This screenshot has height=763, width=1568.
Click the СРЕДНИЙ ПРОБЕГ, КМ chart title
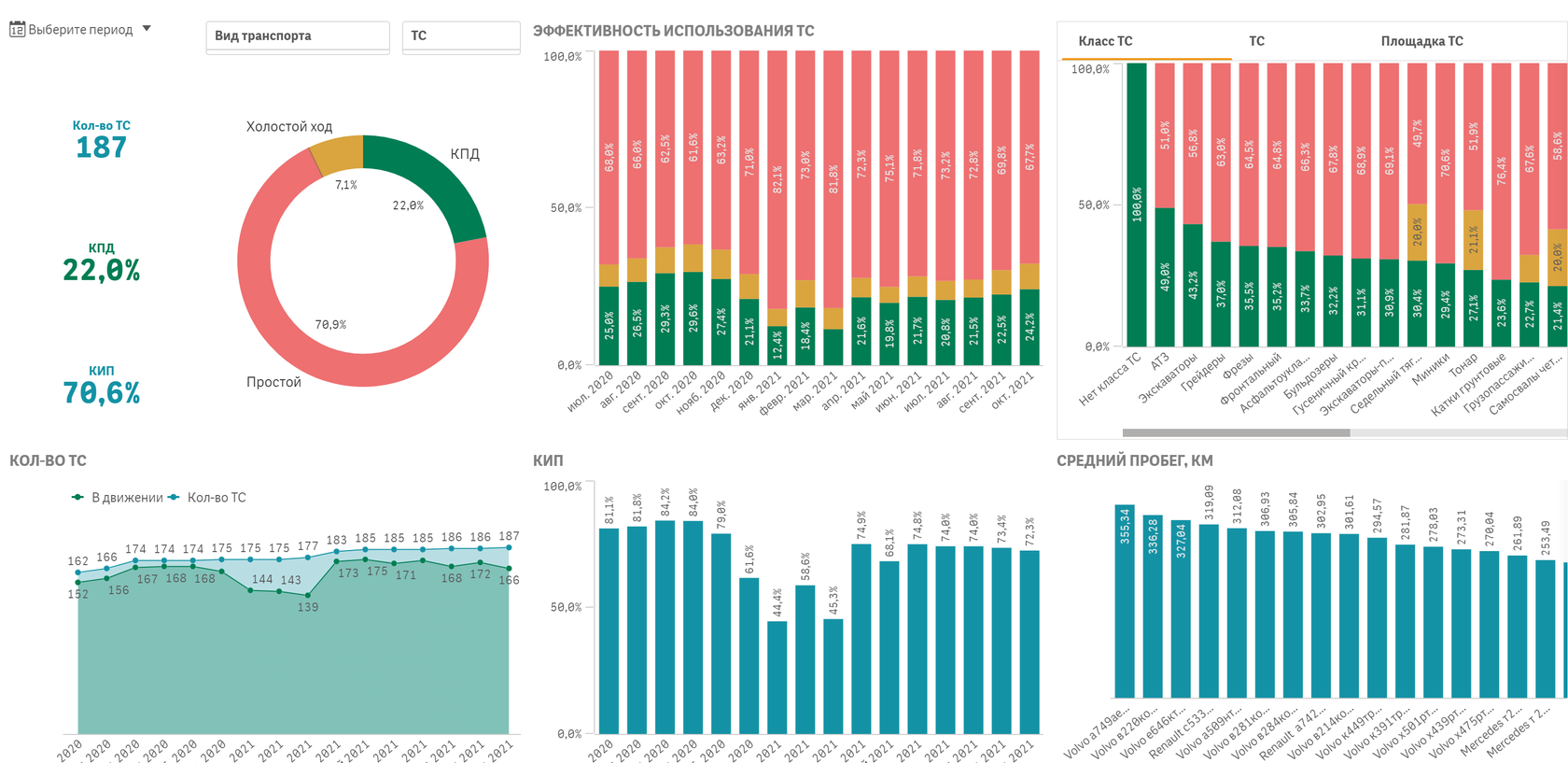1135,460
